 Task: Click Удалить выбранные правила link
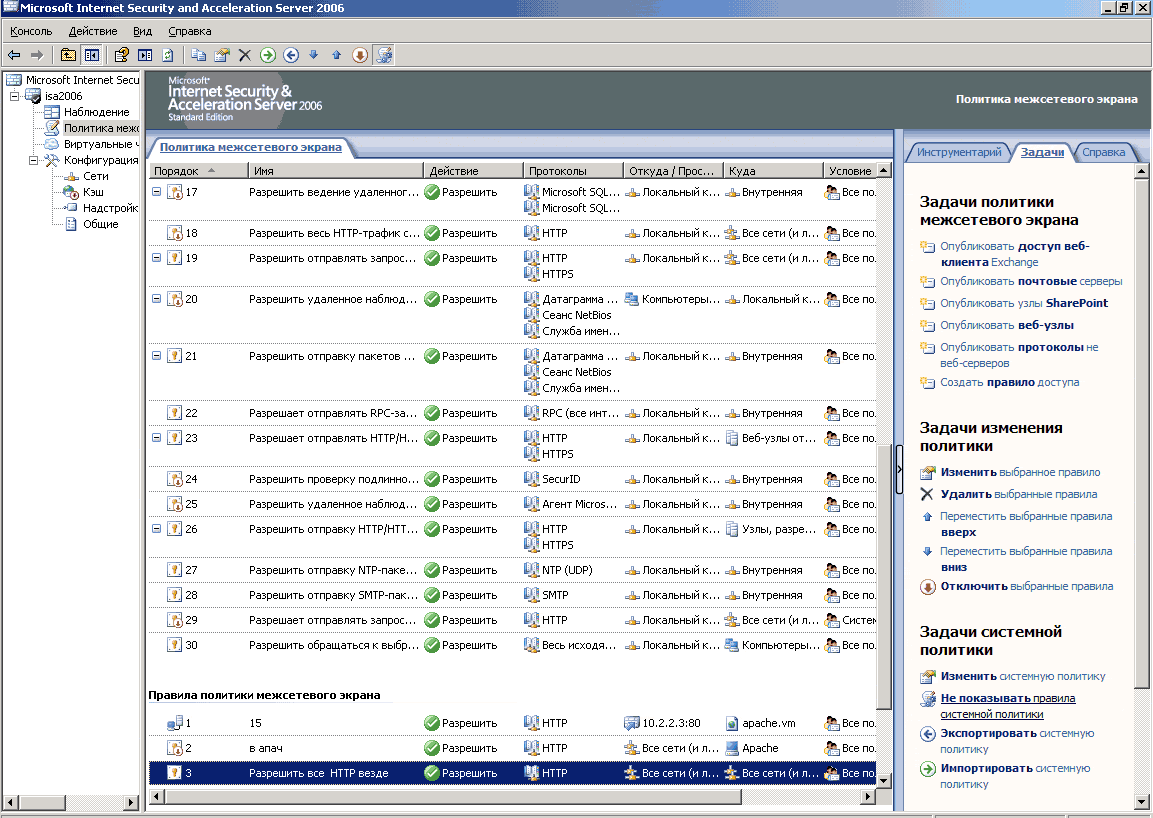coord(1019,494)
